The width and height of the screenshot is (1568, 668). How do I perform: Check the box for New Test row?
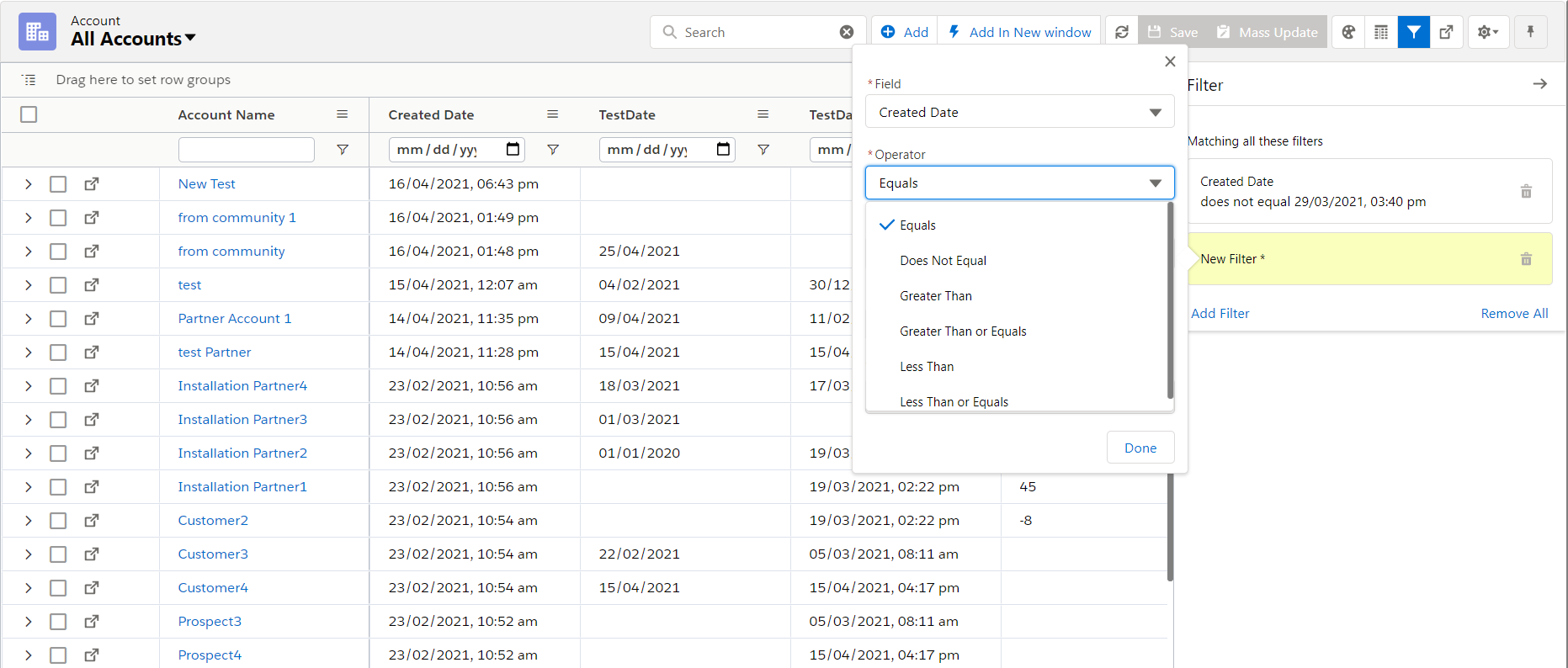tap(58, 183)
